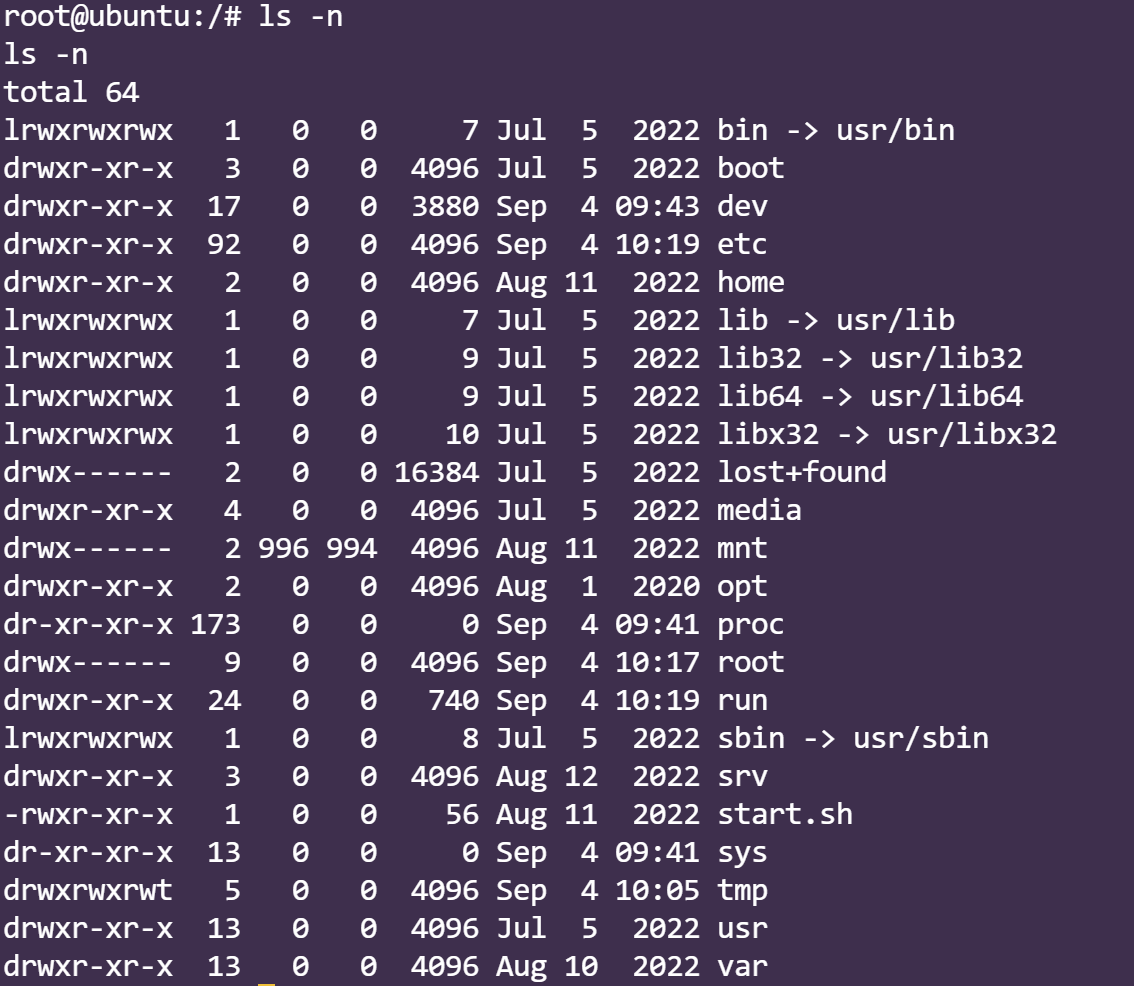This screenshot has height=986, width=1134.
Task: Click the 09:43 timestamp for dev
Action: pos(657,206)
